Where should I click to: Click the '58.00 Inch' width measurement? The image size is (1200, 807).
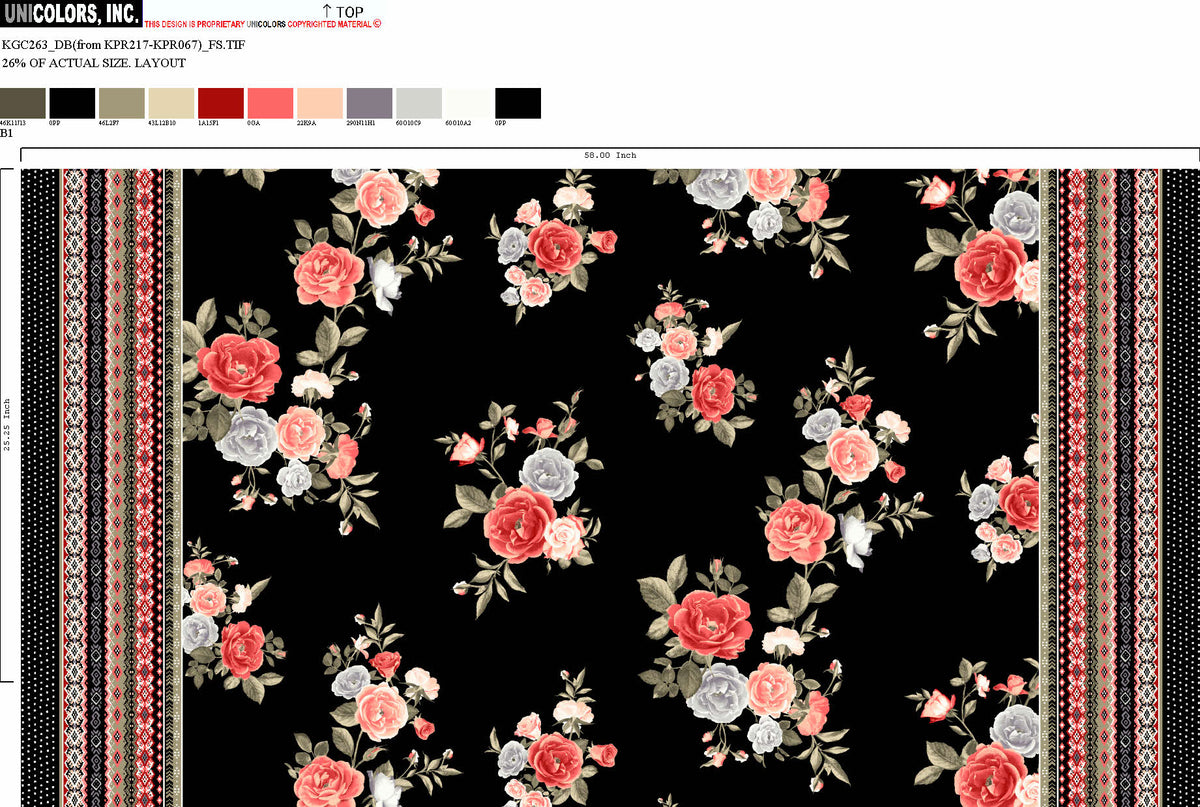(x=610, y=155)
